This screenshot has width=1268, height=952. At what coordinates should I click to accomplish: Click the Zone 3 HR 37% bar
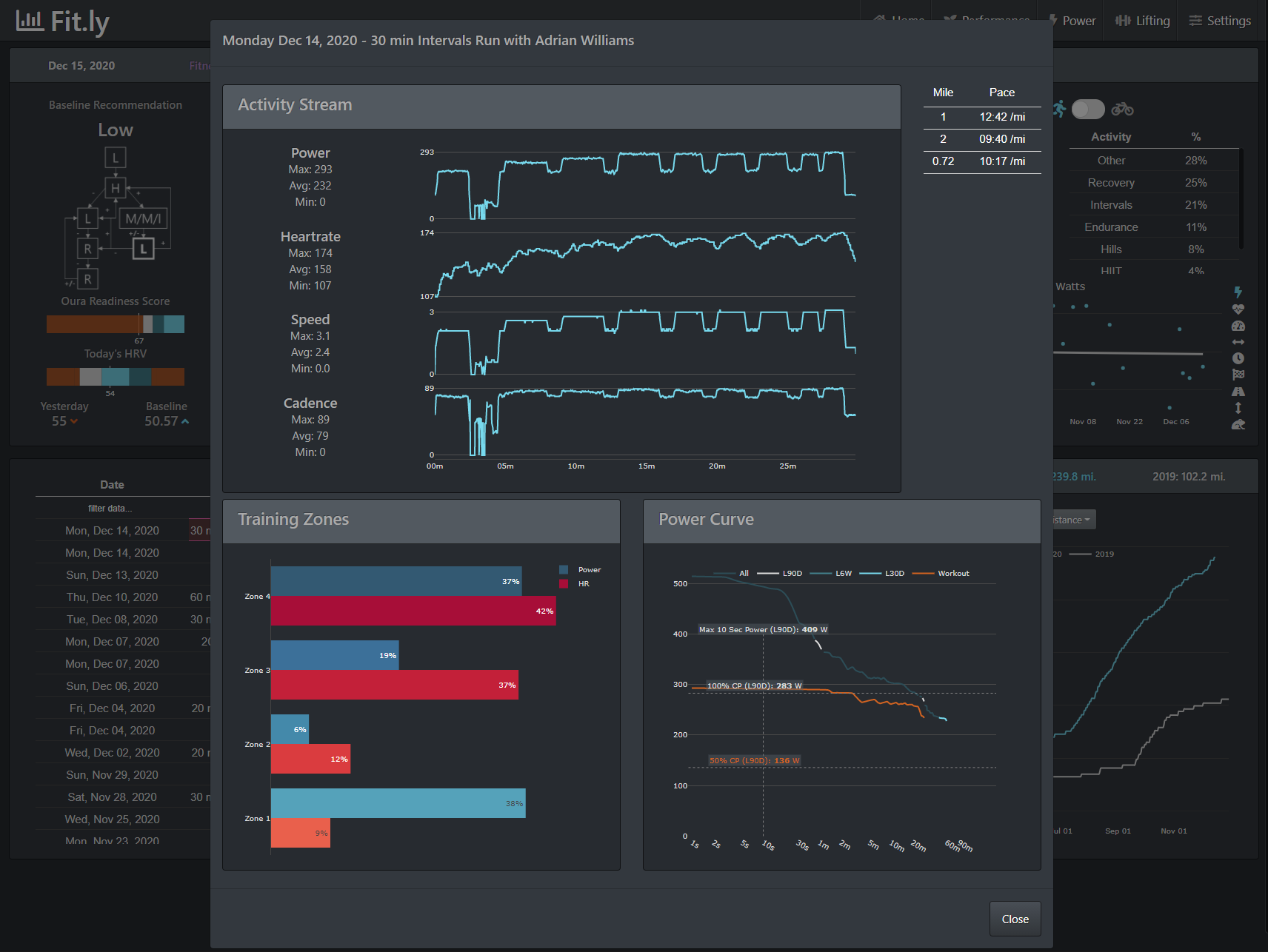395,685
